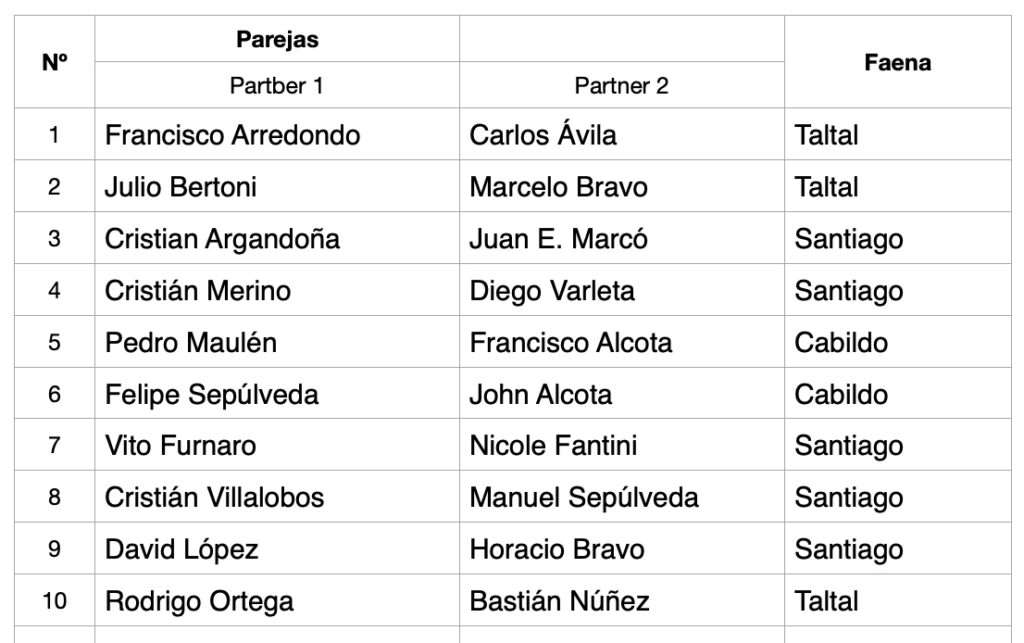Select the Faena column header
The height and width of the screenshot is (643, 1024).
(x=897, y=62)
